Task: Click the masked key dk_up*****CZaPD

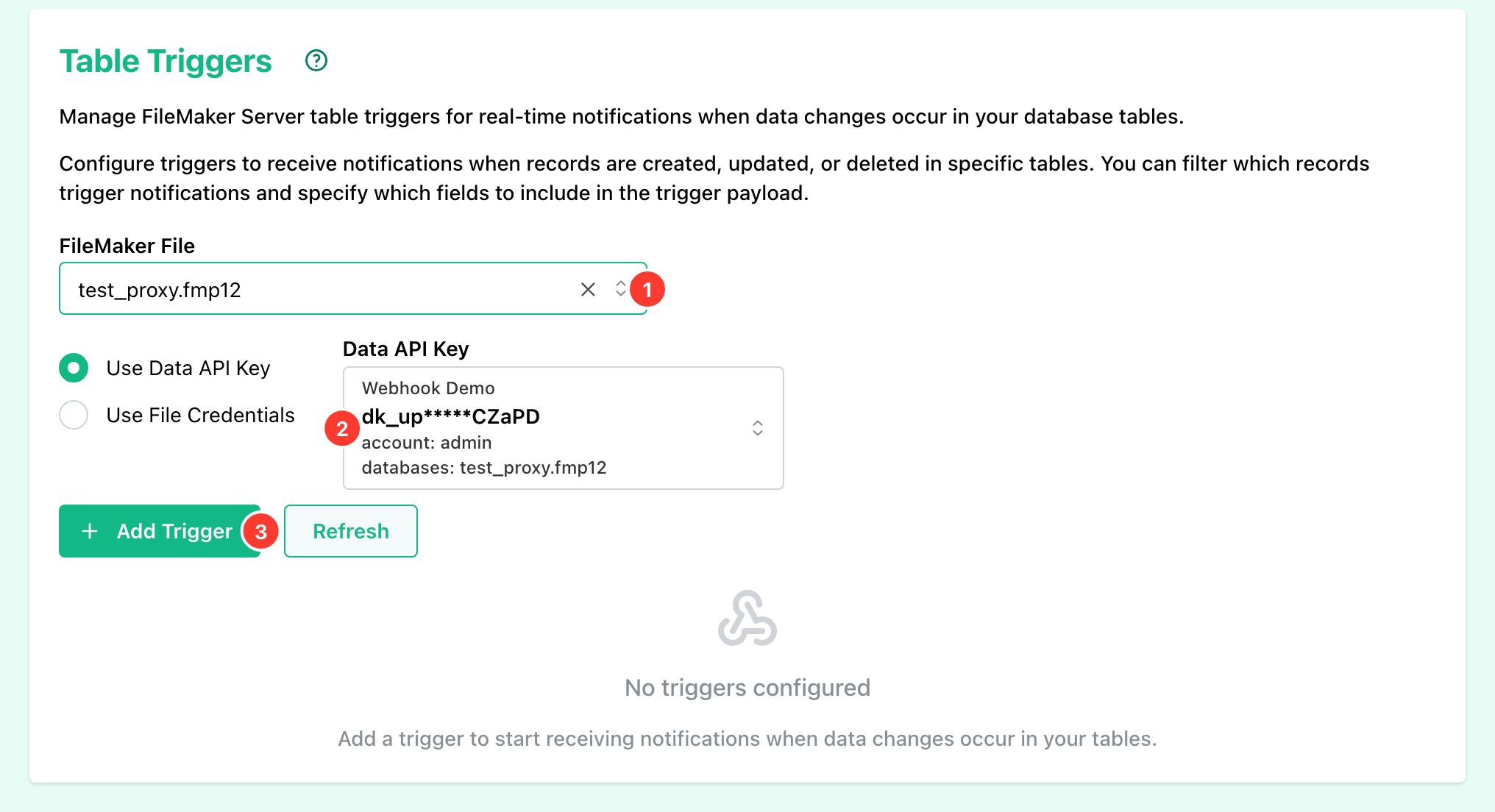Action: [x=451, y=417]
